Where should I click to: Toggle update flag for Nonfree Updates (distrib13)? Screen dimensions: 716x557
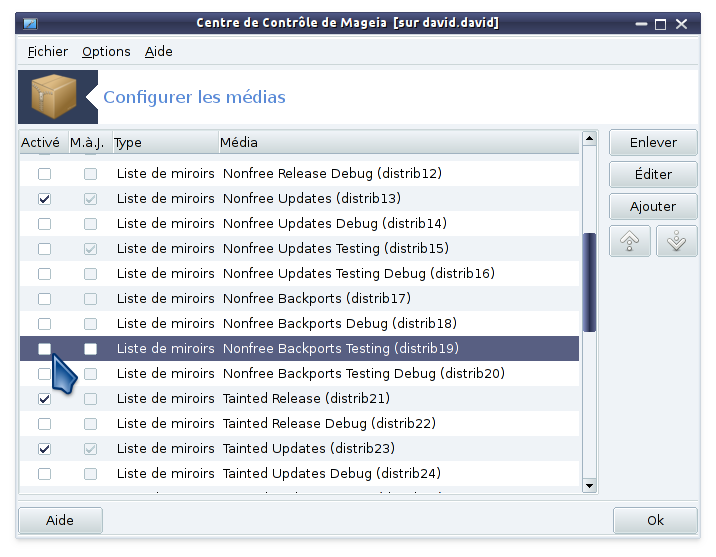[90, 199]
